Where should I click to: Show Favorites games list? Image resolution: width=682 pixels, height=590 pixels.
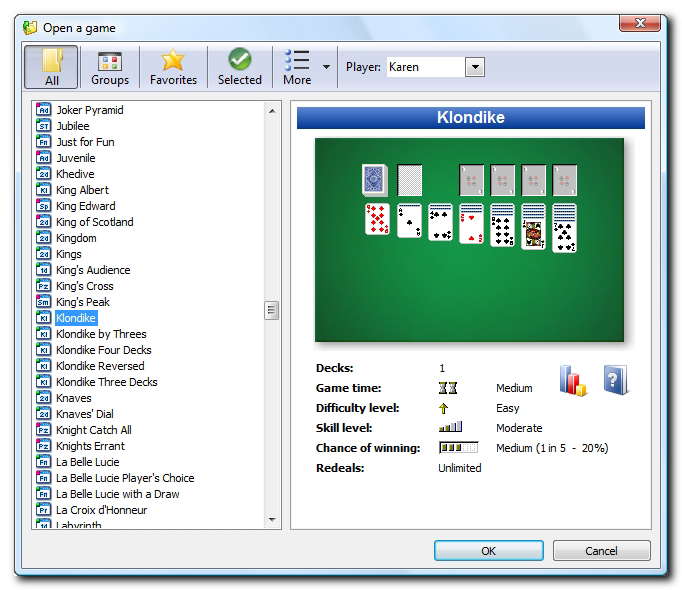173,67
